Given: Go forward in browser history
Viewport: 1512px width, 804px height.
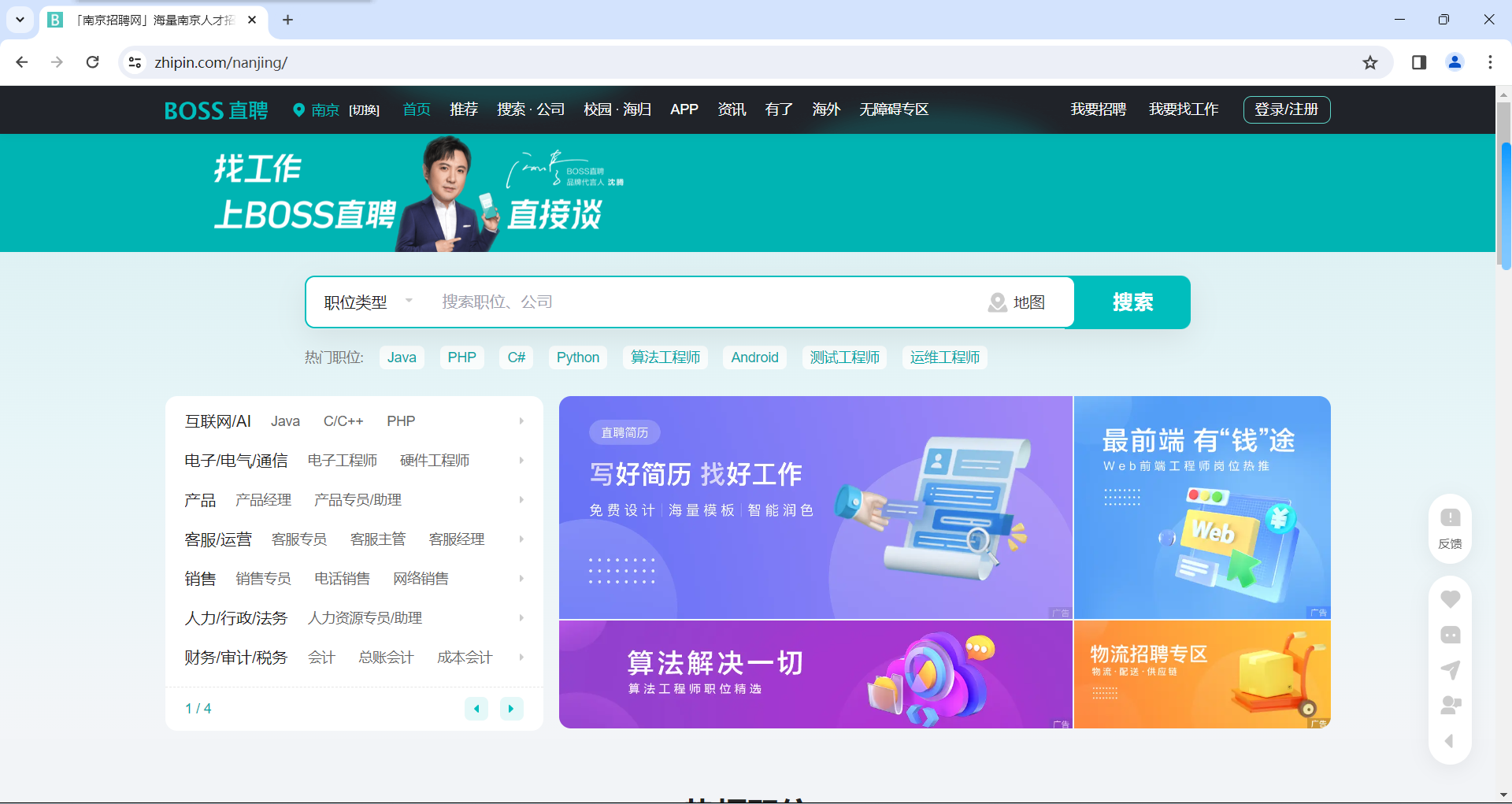Looking at the screenshot, I should pyautogui.click(x=57, y=62).
